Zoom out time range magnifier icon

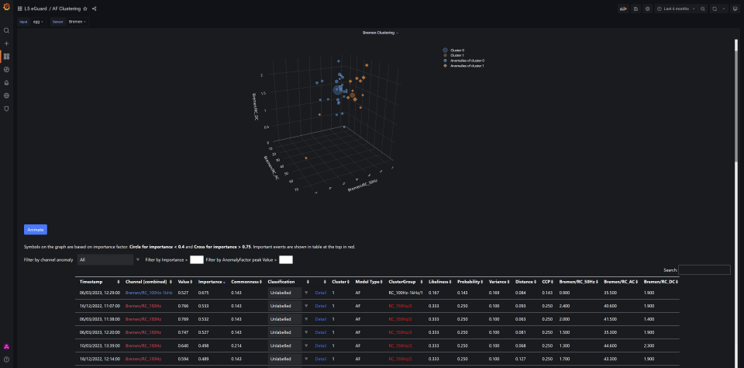click(x=703, y=9)
